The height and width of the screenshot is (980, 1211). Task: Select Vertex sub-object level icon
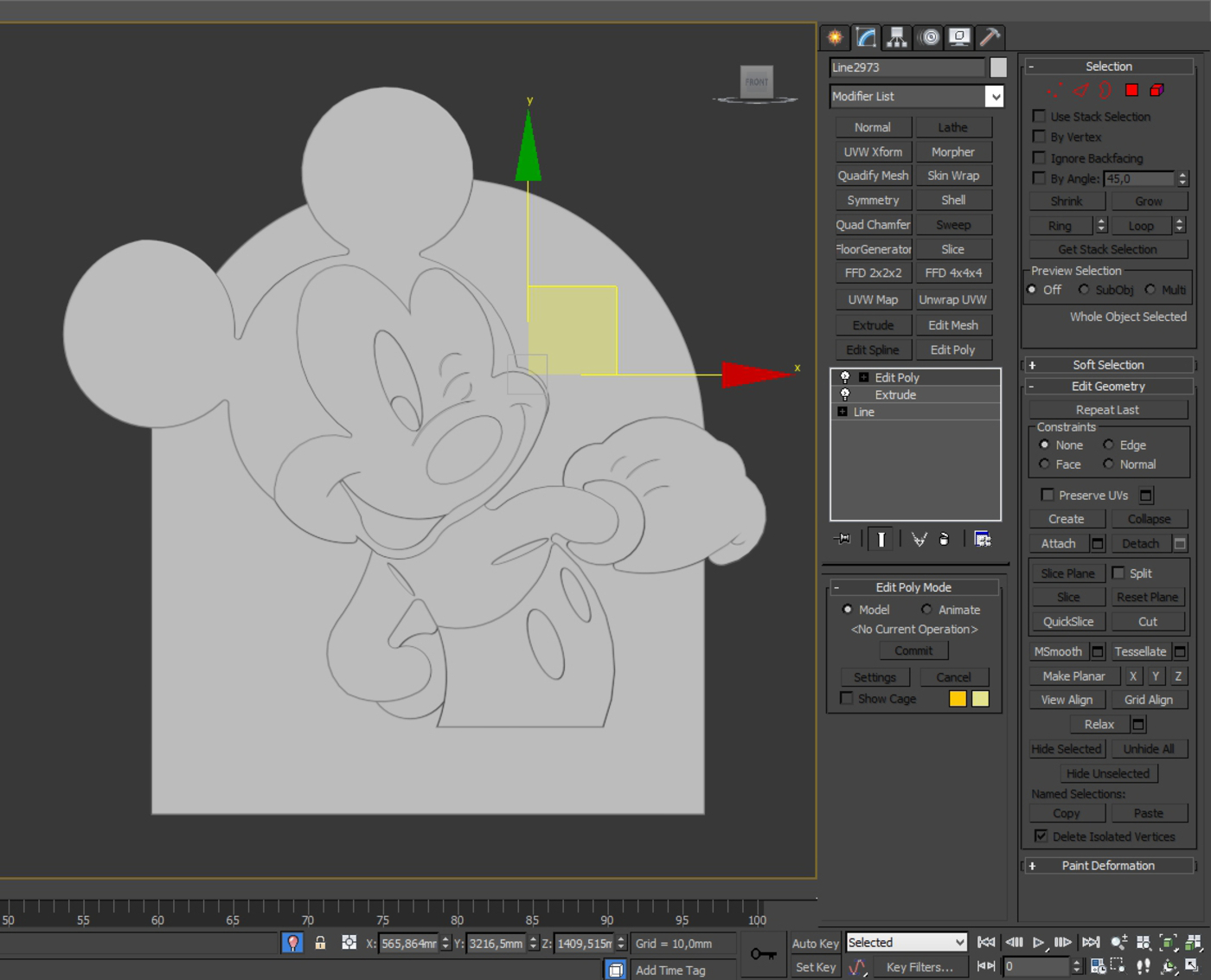(1055, 90)
